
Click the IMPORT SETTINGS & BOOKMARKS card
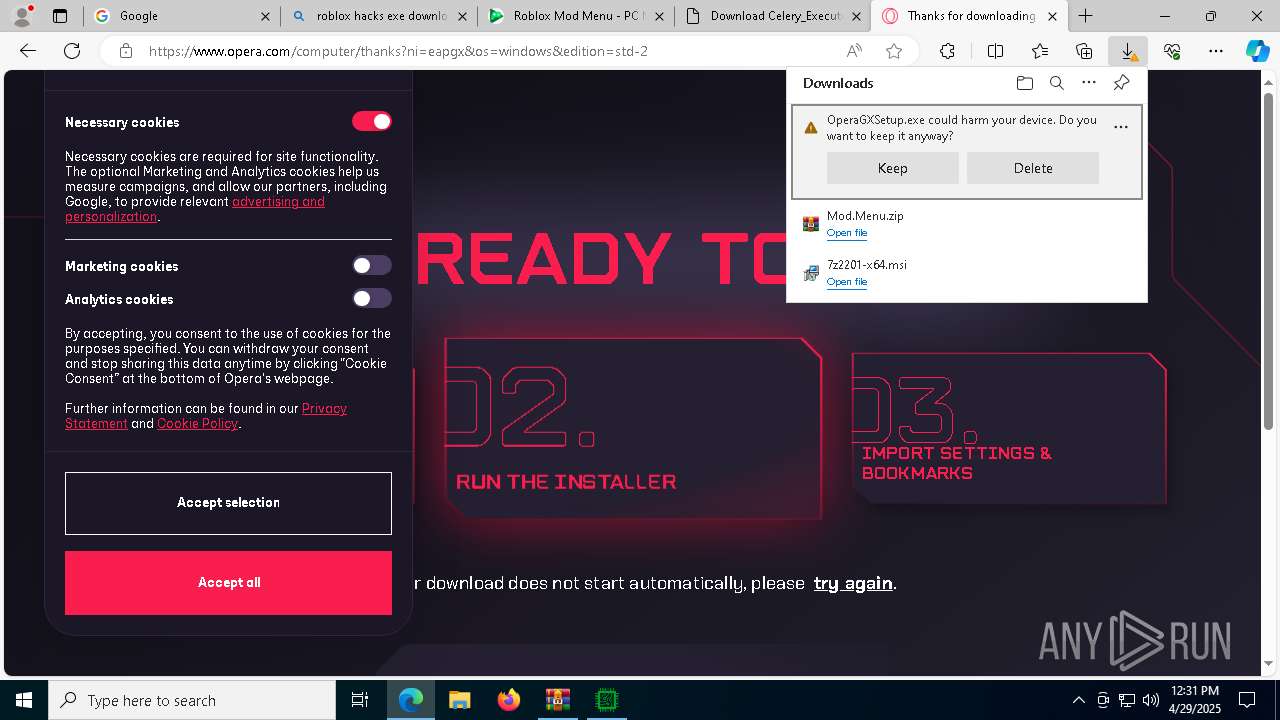click(x=1009, y=428)
